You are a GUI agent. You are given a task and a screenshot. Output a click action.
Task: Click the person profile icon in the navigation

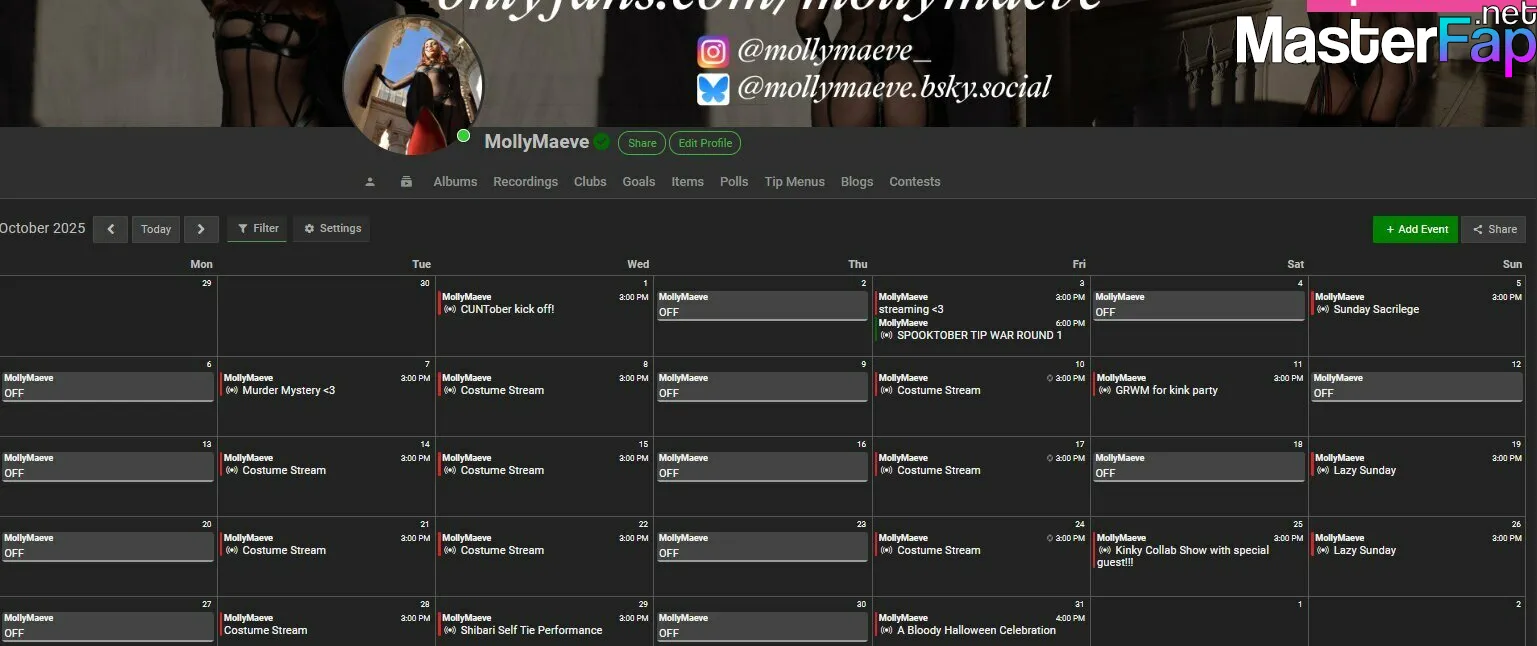(x=370, y=182)
